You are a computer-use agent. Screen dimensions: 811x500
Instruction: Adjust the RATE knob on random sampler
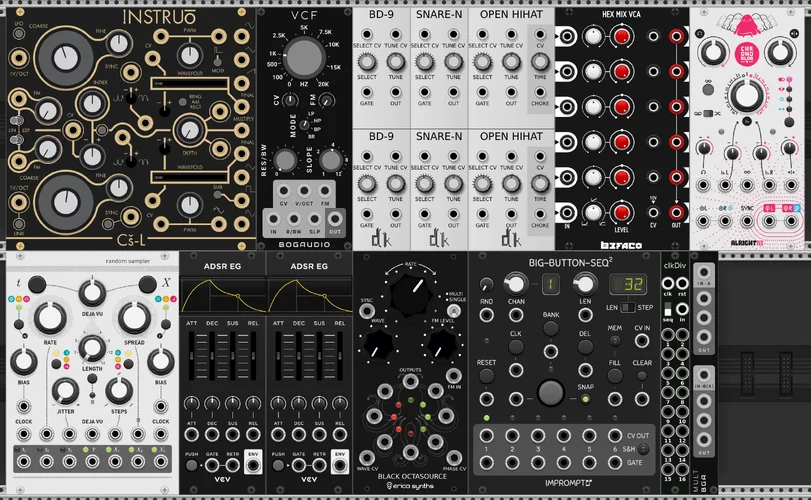tap(50, 318)
